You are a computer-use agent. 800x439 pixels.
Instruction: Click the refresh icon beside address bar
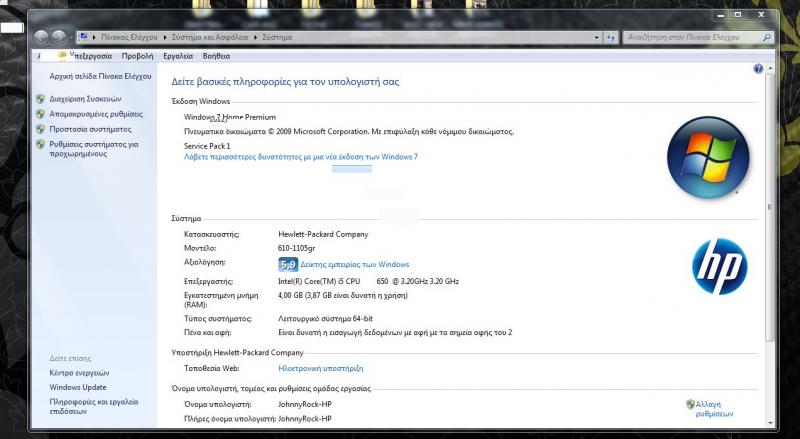(x=611, y=37)
